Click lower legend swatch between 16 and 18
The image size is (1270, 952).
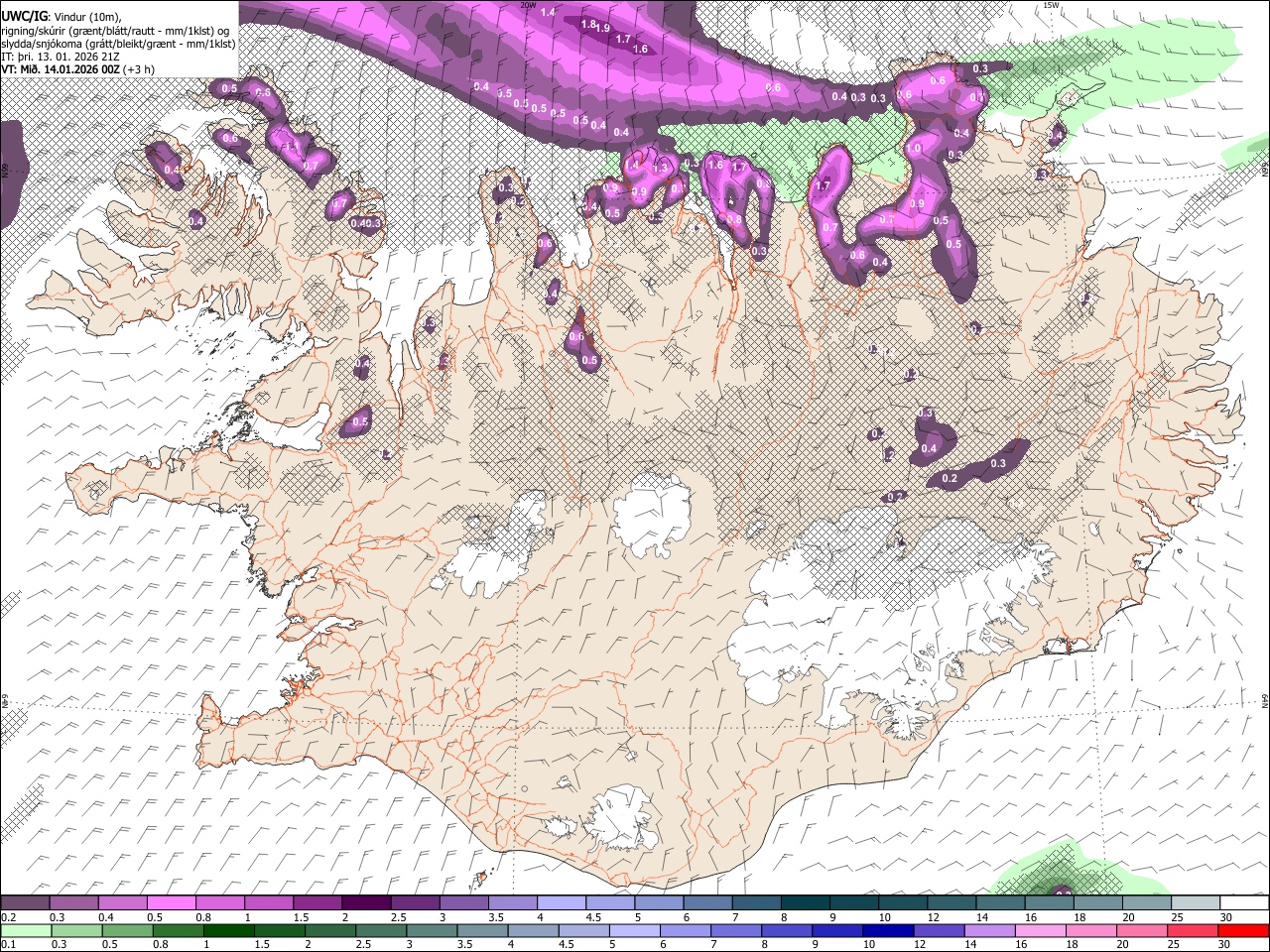point(1040,930)
